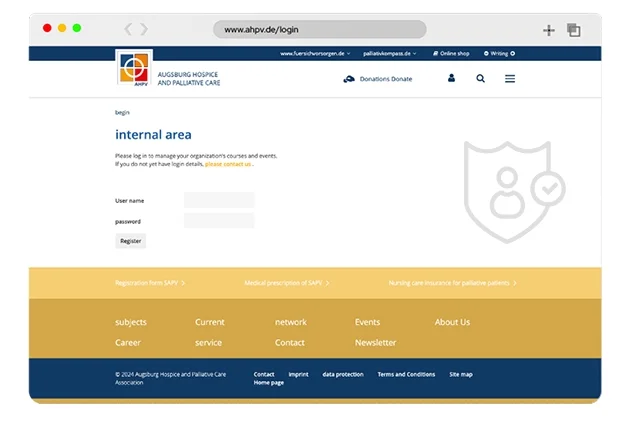Open Medical prescription of SAPV link
Screen dimensions: 628x429
(287, 283)
